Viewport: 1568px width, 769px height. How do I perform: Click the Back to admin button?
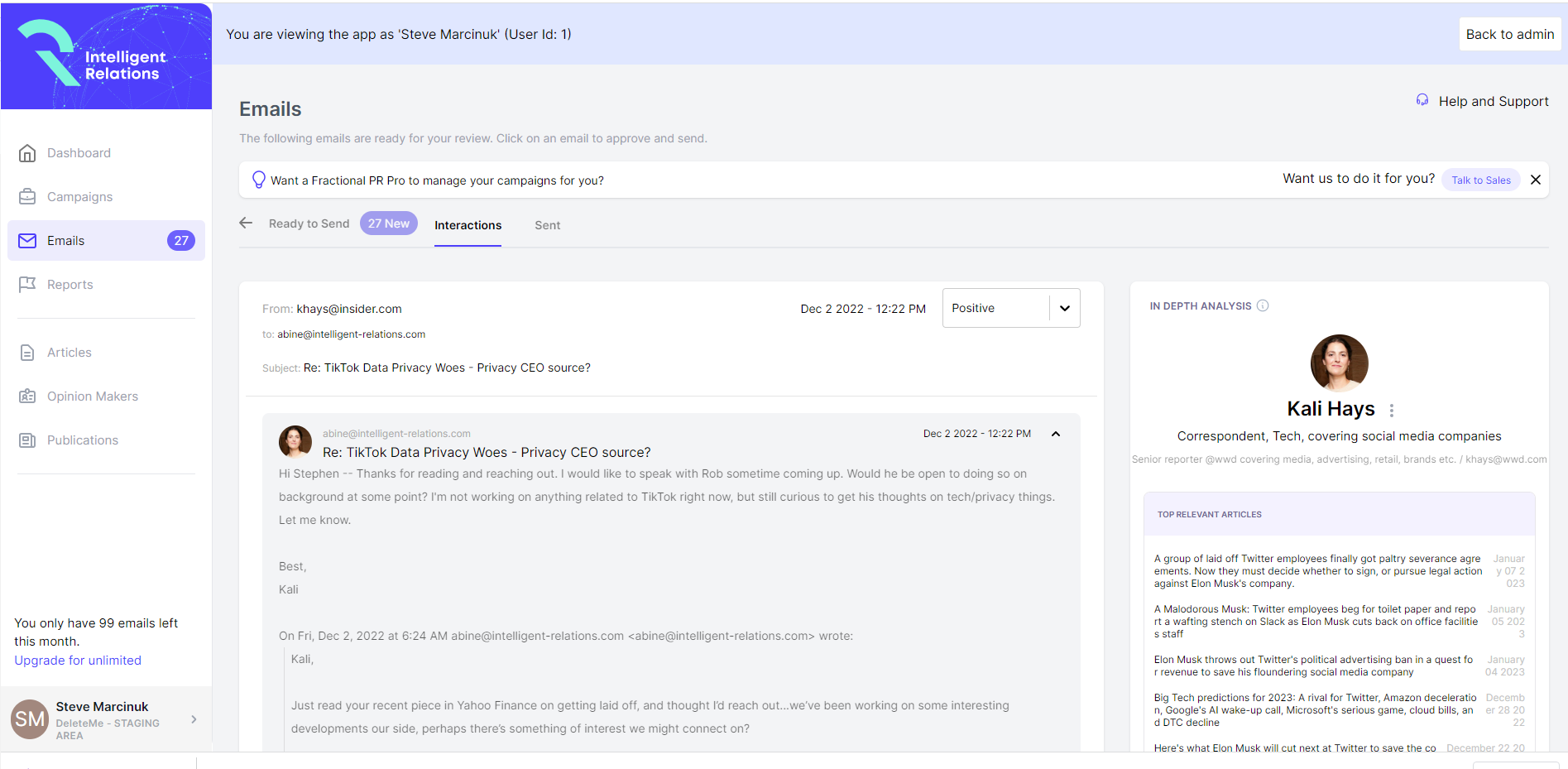(x=1510, y=34)
